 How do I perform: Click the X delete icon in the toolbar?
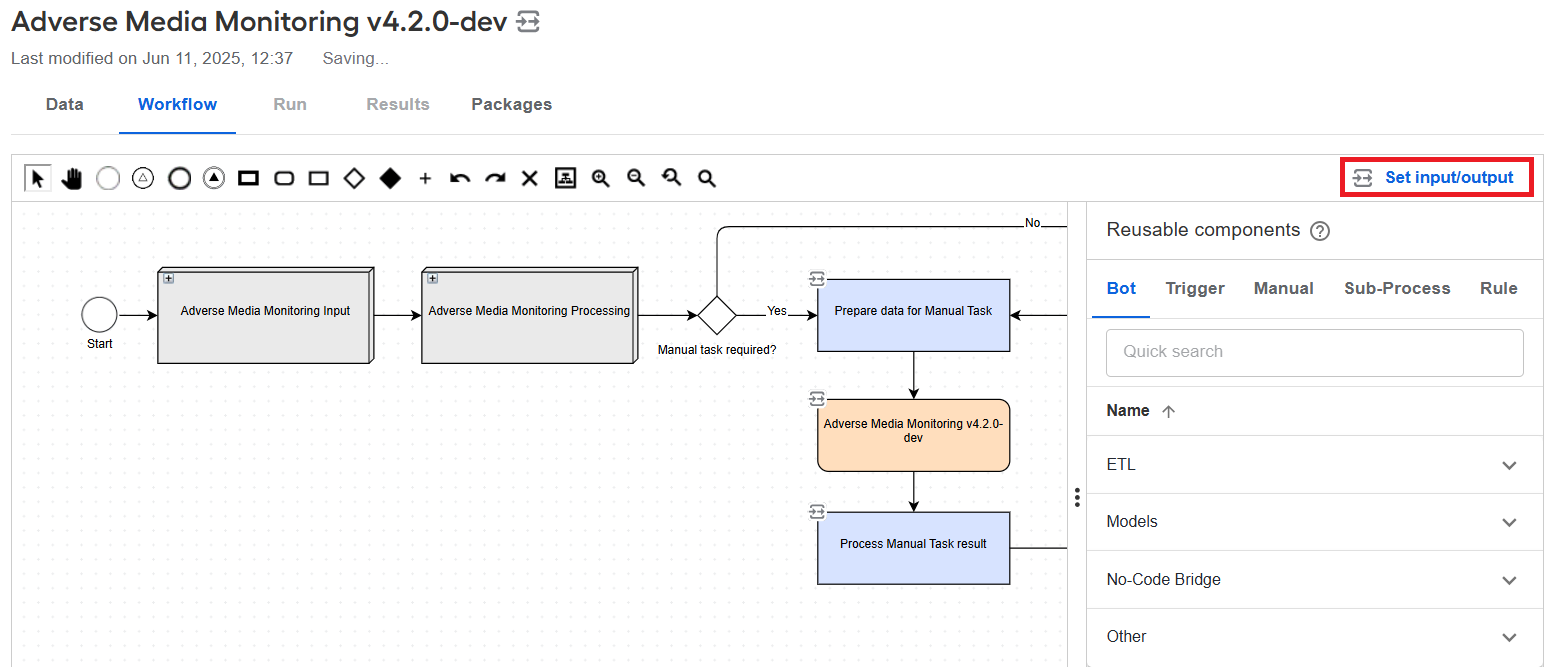[x=530, y=178]
